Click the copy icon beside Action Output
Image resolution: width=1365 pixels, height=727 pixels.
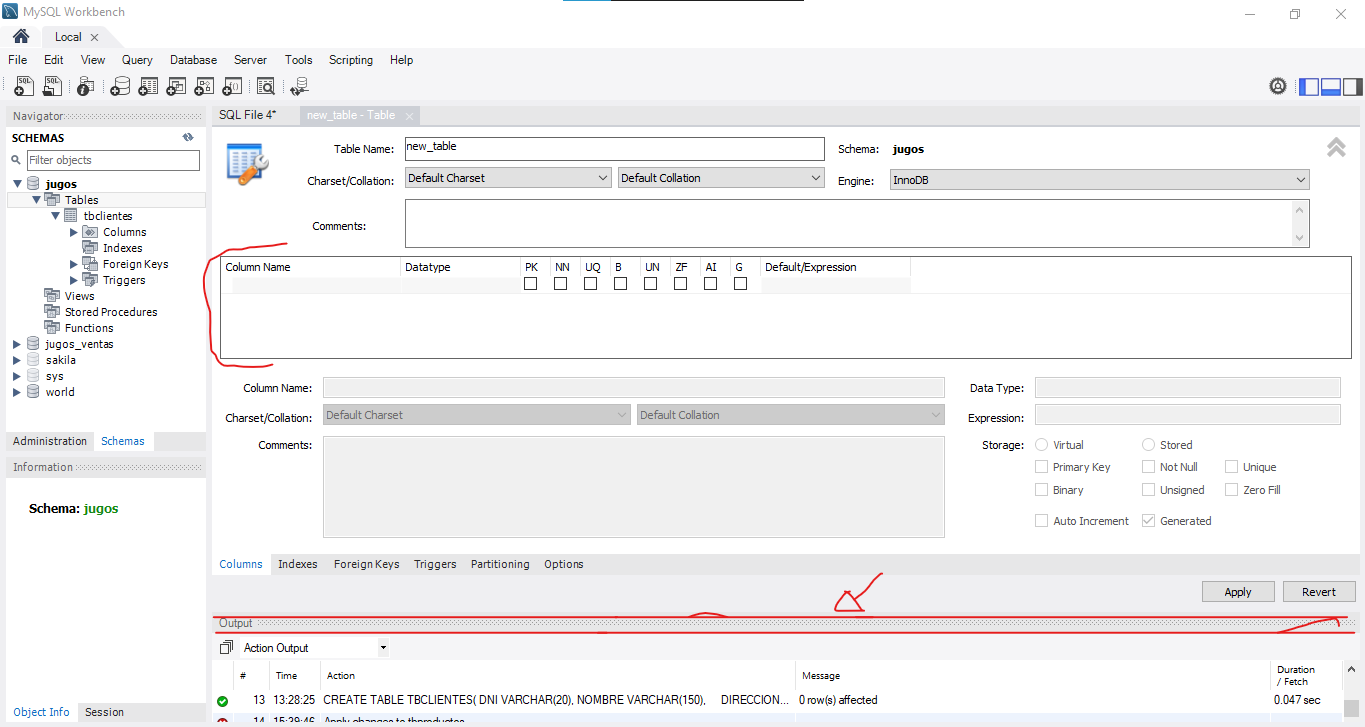tap(226, 648)
